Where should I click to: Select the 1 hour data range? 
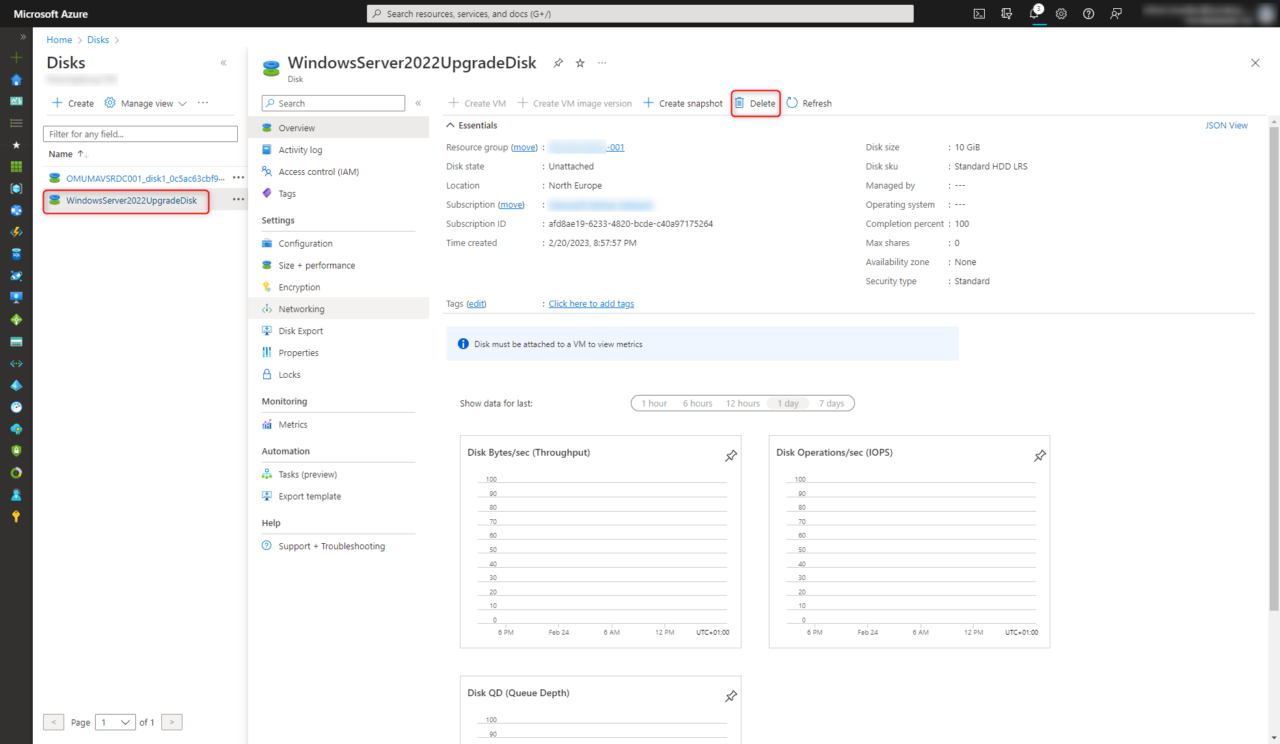pyautogui.click(x=653, y=403)
